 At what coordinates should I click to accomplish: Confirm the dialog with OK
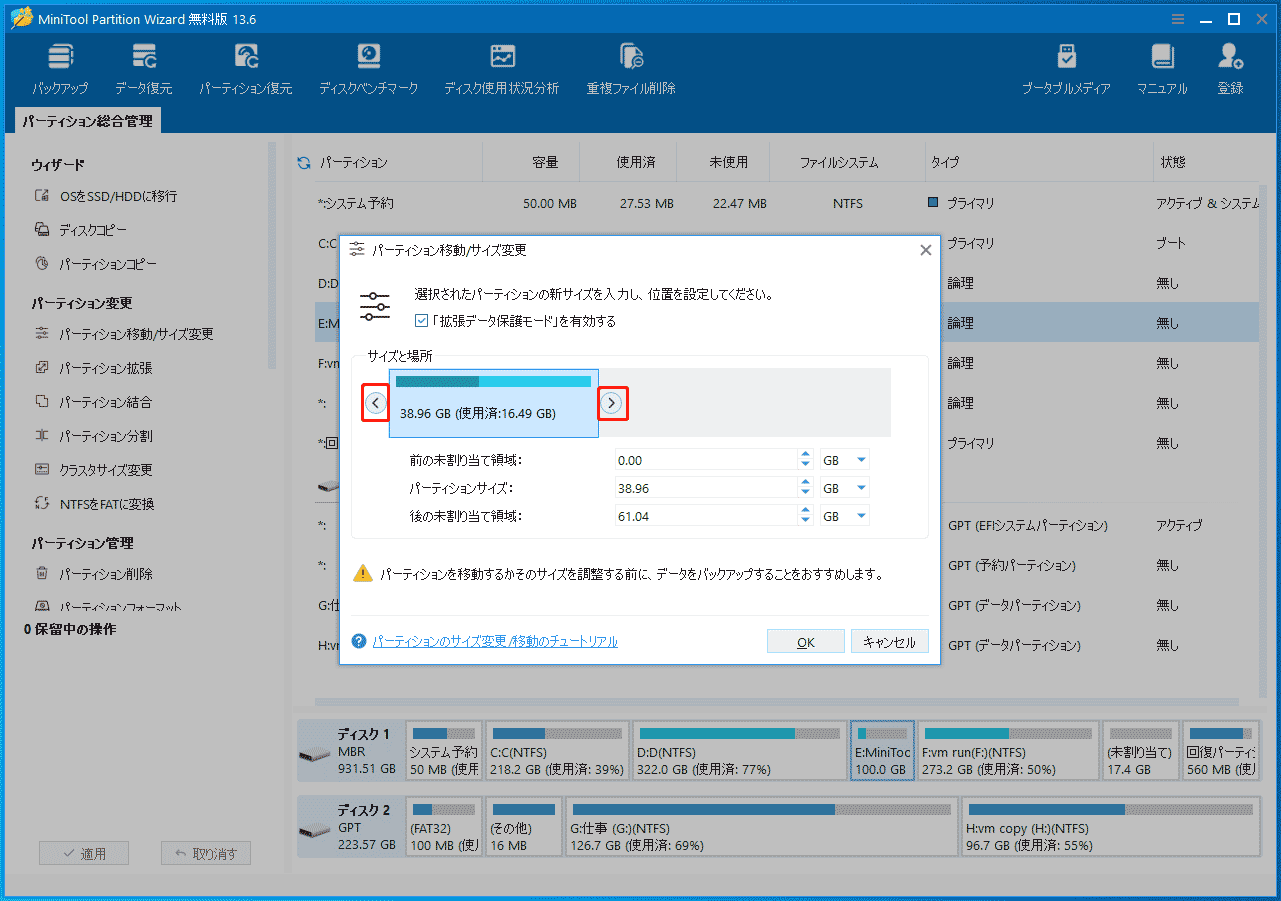point(806,642)
